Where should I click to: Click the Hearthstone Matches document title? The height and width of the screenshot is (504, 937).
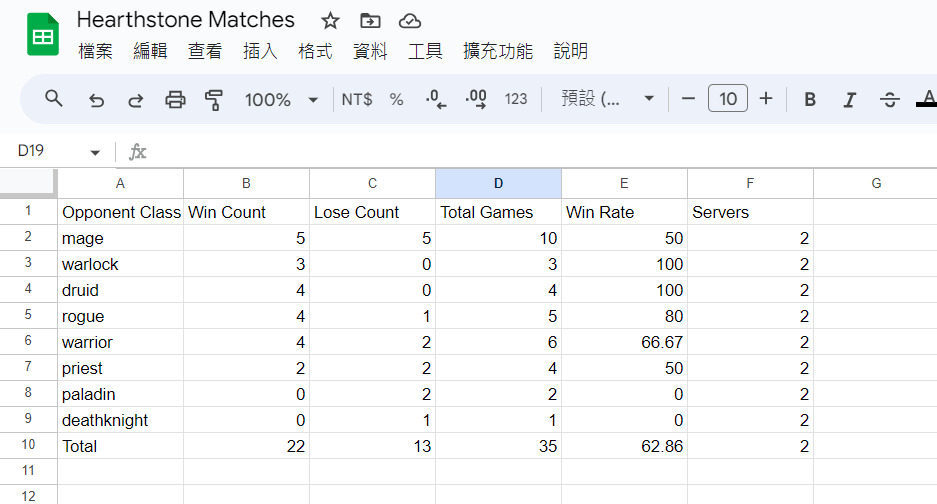[186, 20]
